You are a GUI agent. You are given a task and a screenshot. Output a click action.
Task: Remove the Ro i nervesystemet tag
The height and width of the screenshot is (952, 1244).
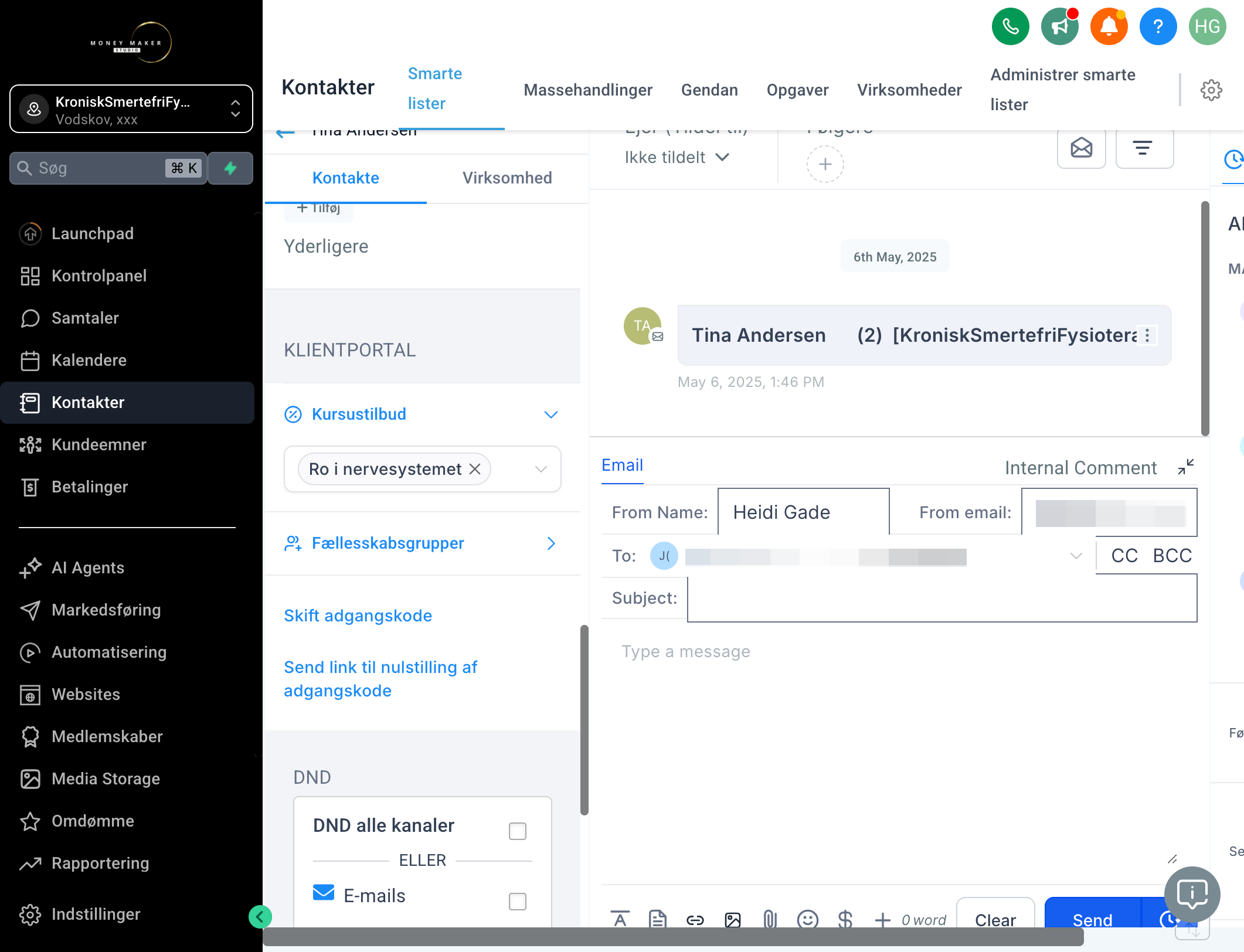475,469
